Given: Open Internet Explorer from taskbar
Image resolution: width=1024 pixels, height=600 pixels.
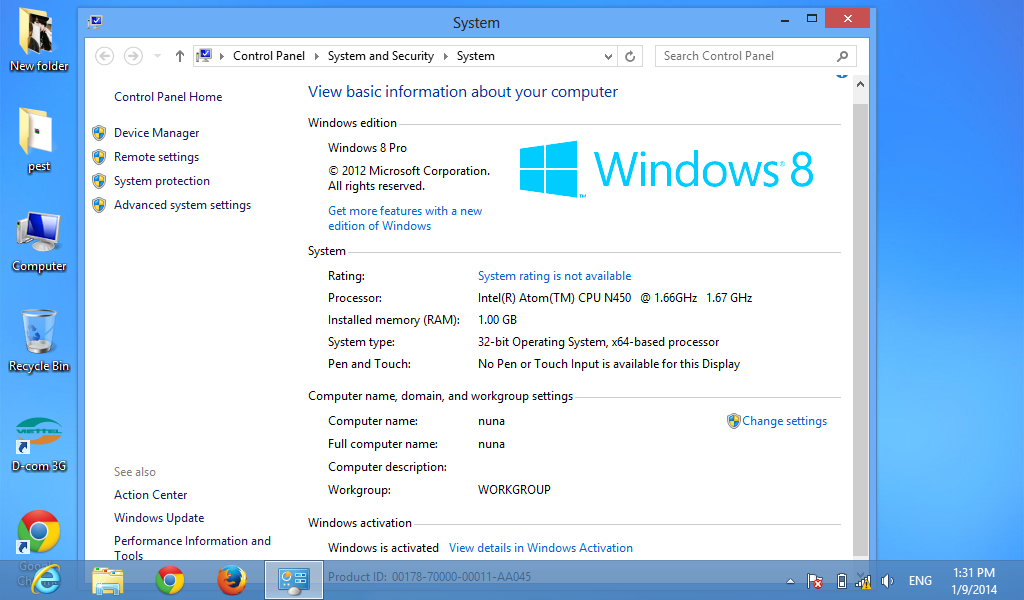Looking at the screenshot, I should point(46,580).
